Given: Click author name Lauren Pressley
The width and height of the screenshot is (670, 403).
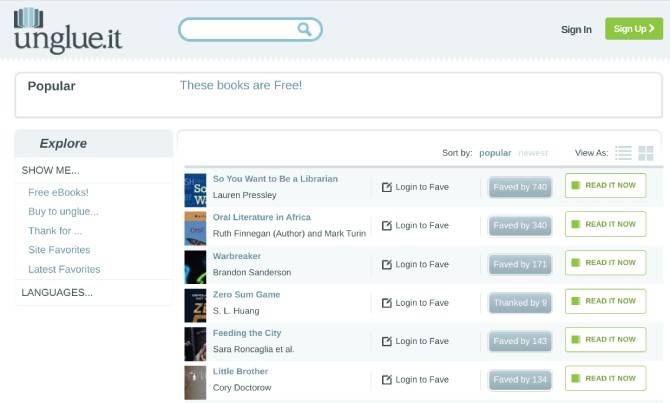Looking at the screenshot, I should (x=244, y=195).
